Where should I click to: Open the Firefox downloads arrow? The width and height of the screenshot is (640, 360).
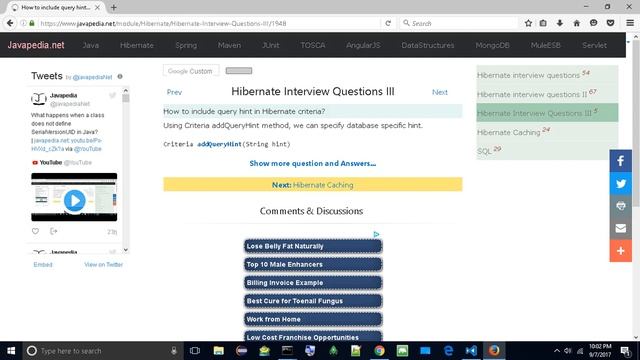560,23
